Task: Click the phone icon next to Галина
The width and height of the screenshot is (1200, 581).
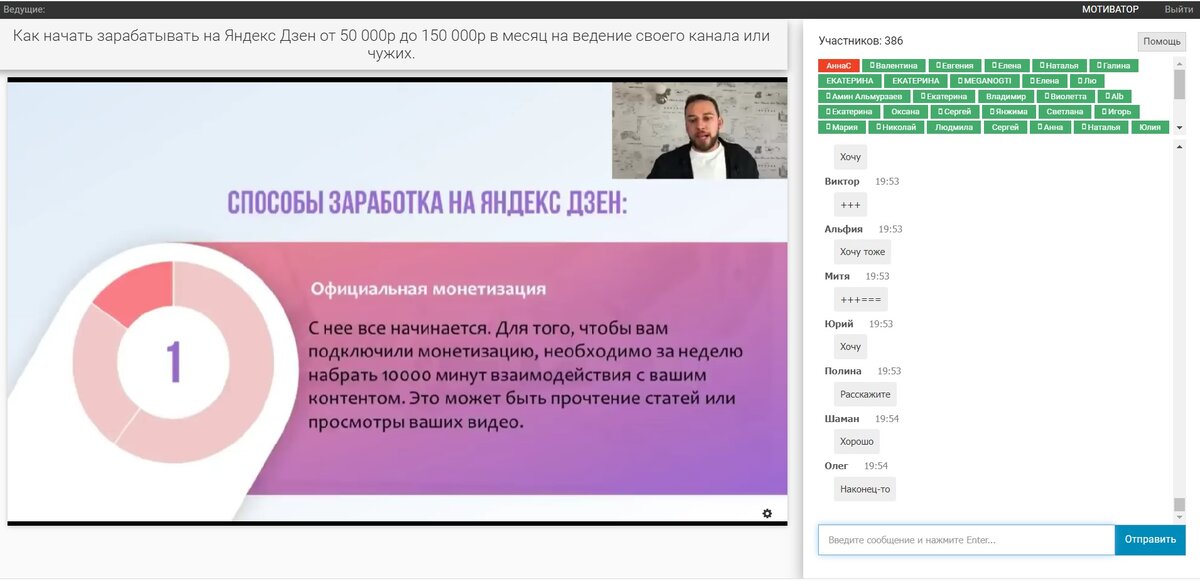Action: pos(1097,66)
